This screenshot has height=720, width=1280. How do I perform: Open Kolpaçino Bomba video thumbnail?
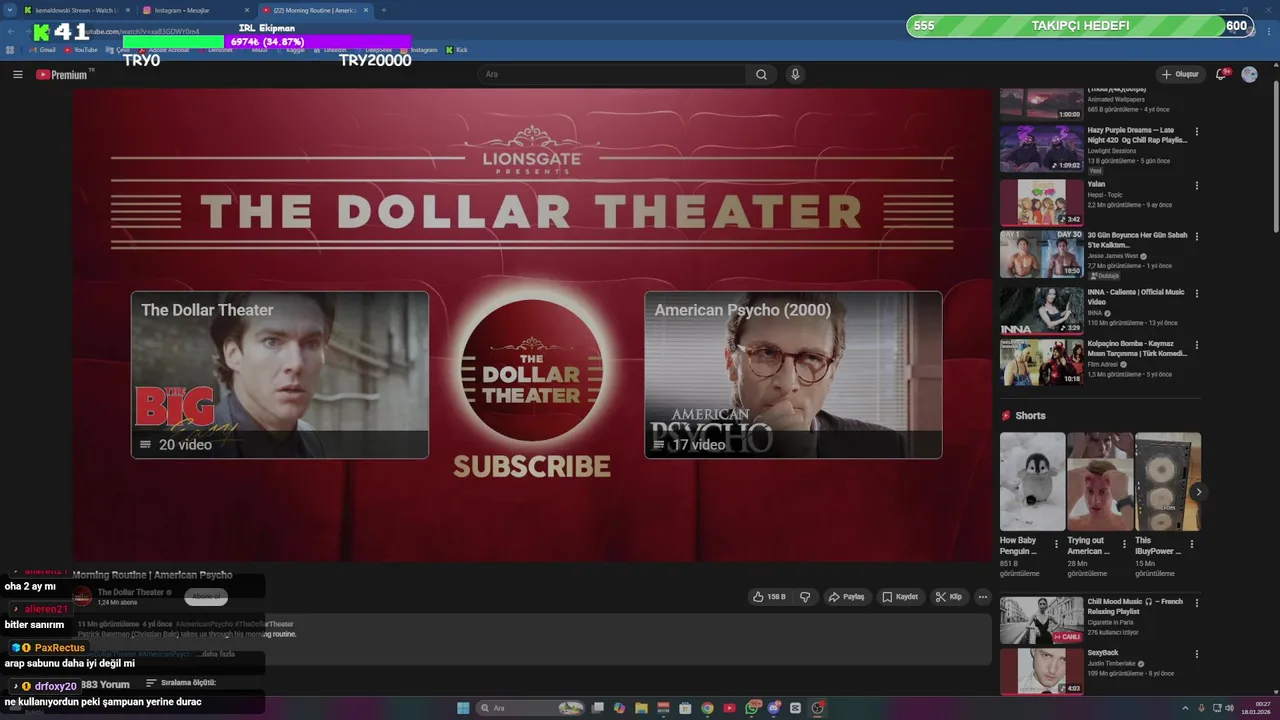coord(1041,362)
